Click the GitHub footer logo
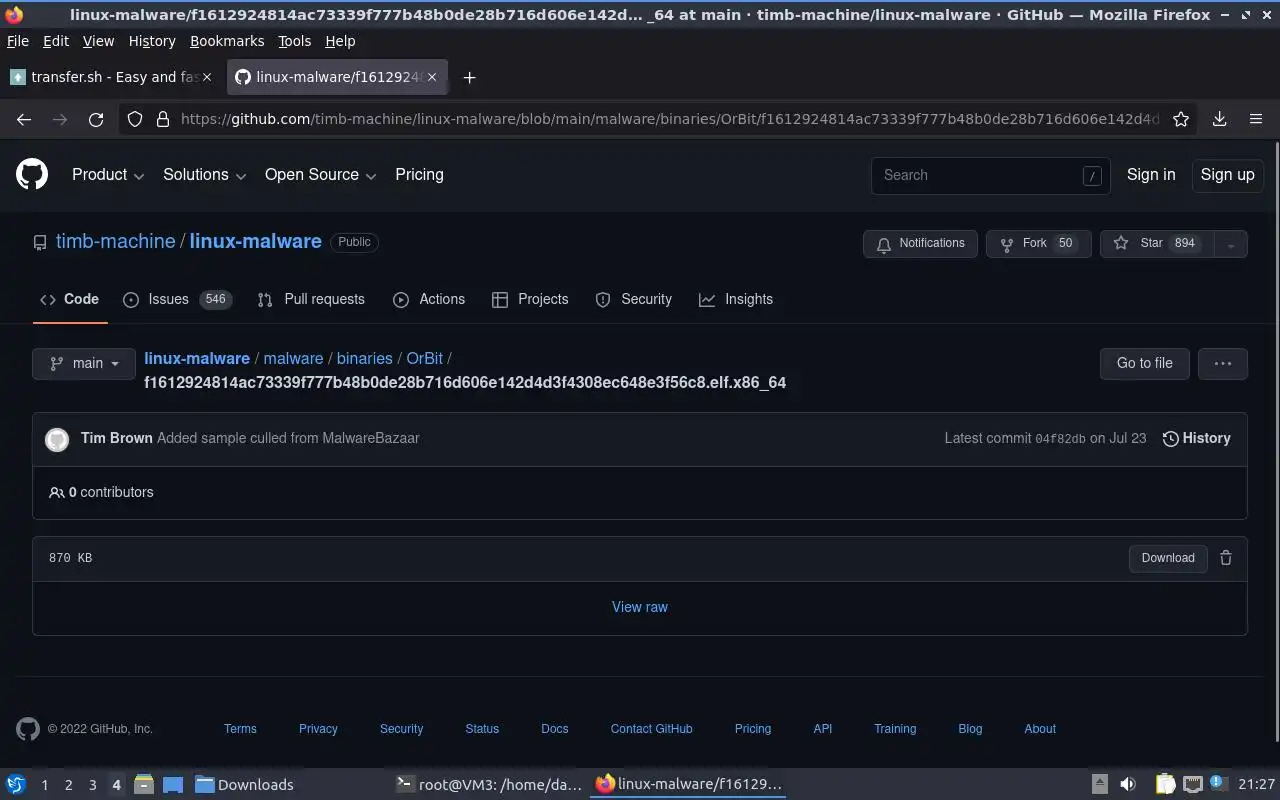This screenshot has height=800, width=1280. pyautogui.click(x=28, y=729)
